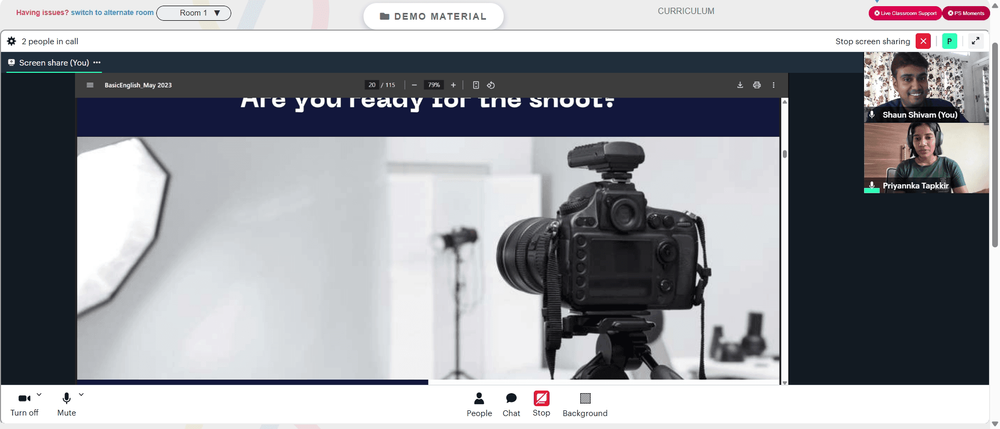Open the Room 1 dropdown
The image size is (1000, 429).
pyautogui.click(x=194, y=13)
